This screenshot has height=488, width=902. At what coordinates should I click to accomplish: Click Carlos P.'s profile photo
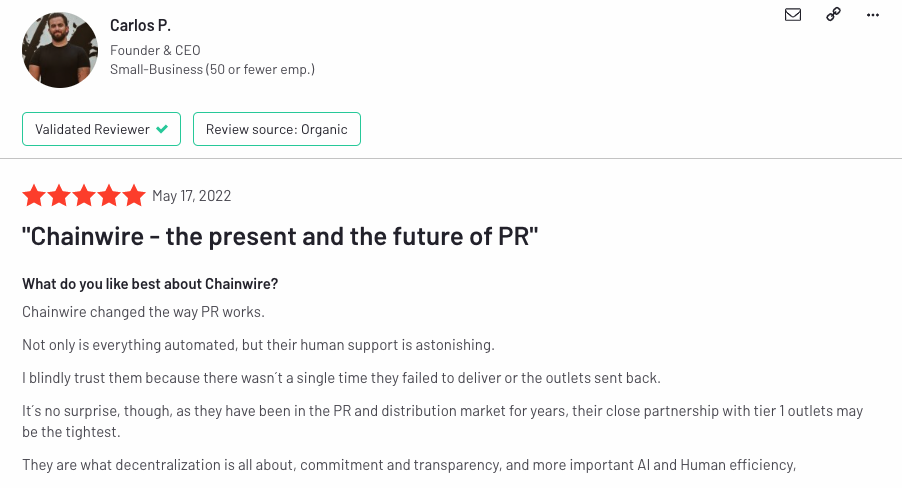[x=59, y=50]
